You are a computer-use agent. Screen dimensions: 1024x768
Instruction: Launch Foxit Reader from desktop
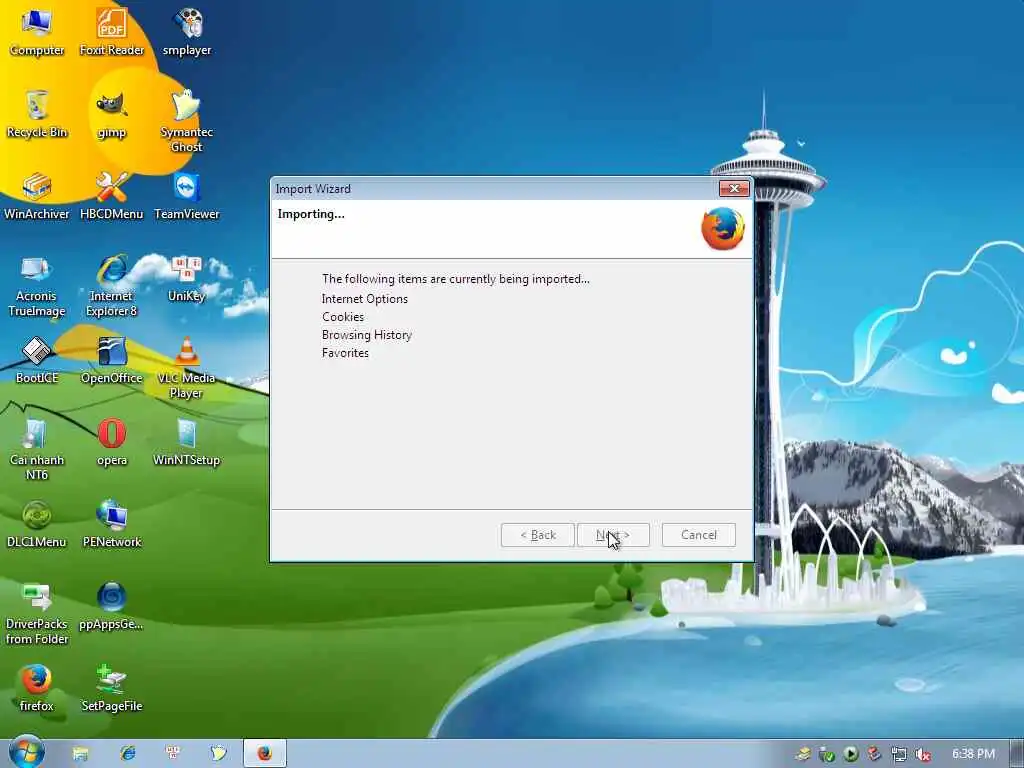pyautogui.click(x=112, y=32)
